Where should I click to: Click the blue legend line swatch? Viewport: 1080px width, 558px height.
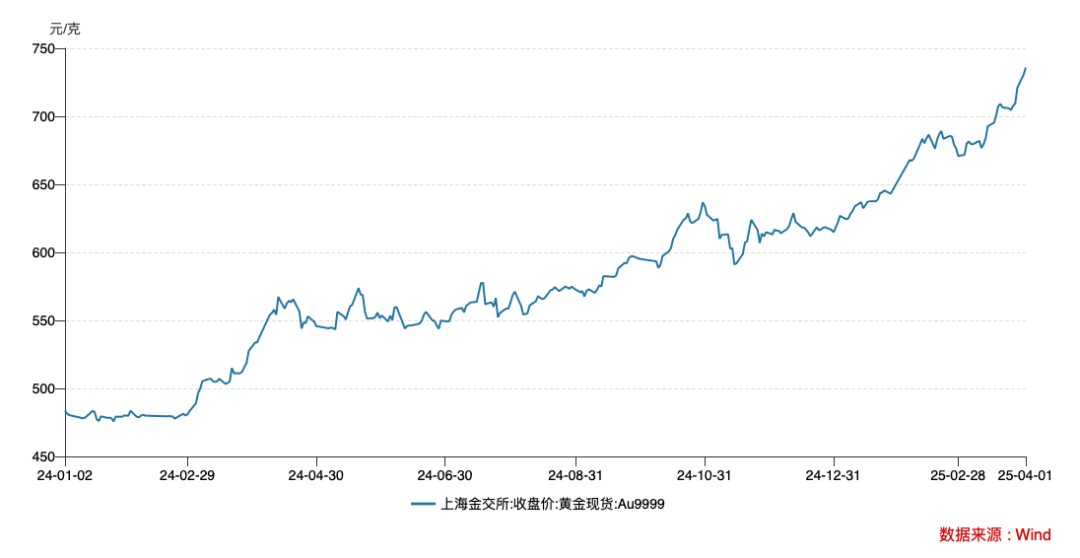click(x=423, y=504)
